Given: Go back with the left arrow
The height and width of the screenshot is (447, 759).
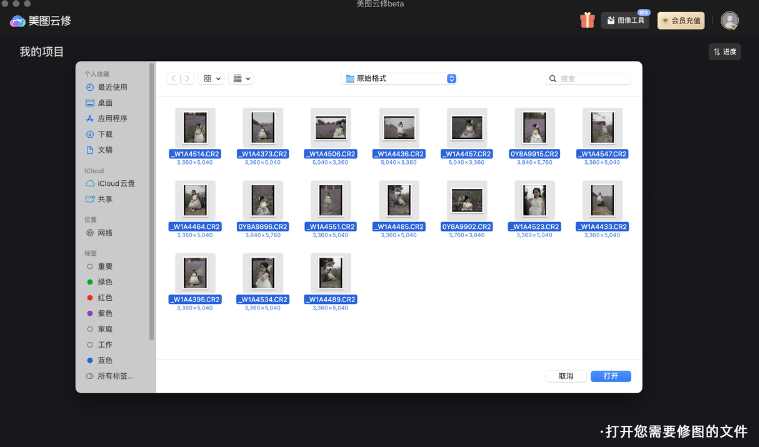Looking at the screenshot, I should (x=174, y=78).
